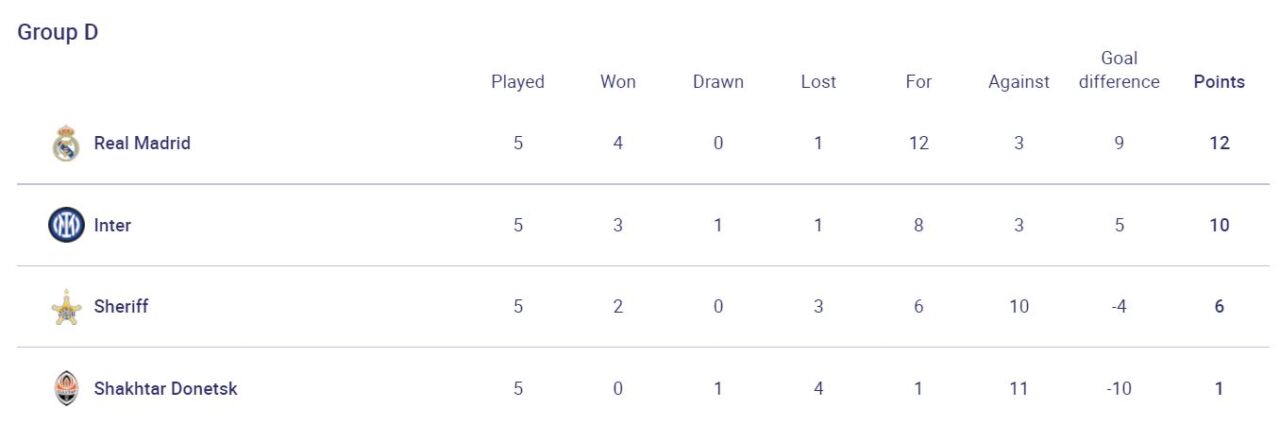Click Real Madrid's 12 points value
The height and width of the screenshot is (442, 1280).
point(1219,143)
